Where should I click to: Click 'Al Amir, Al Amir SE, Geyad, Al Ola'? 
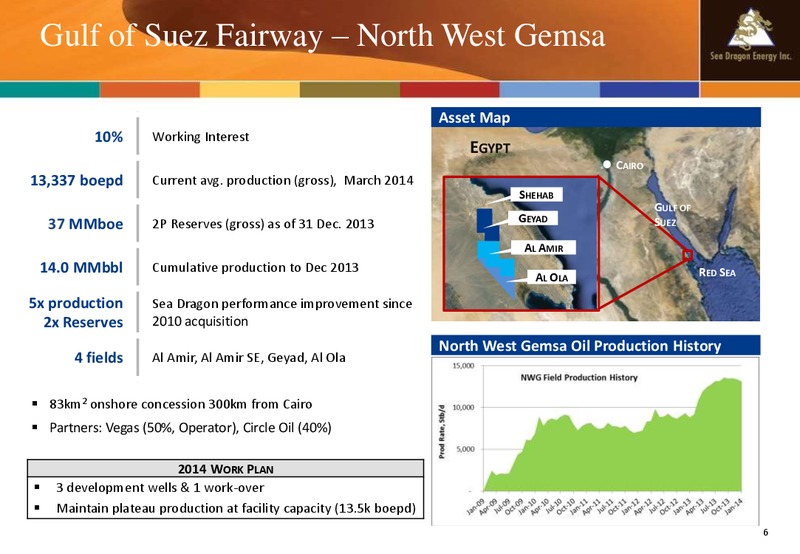pyautogui.click(x=248, y=358)
